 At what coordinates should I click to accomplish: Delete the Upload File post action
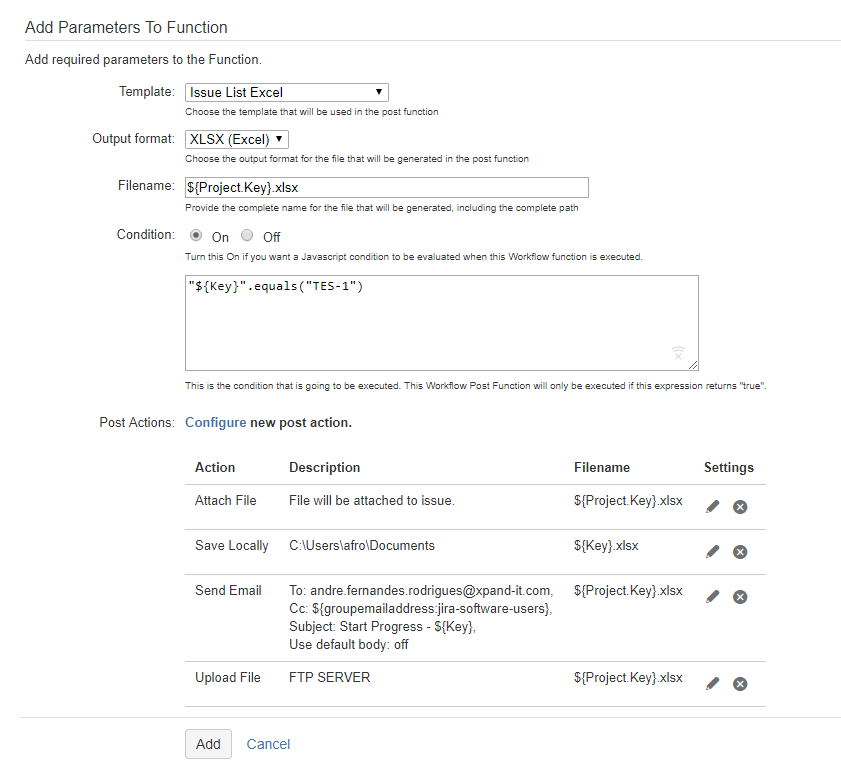[x=740, y=684]
